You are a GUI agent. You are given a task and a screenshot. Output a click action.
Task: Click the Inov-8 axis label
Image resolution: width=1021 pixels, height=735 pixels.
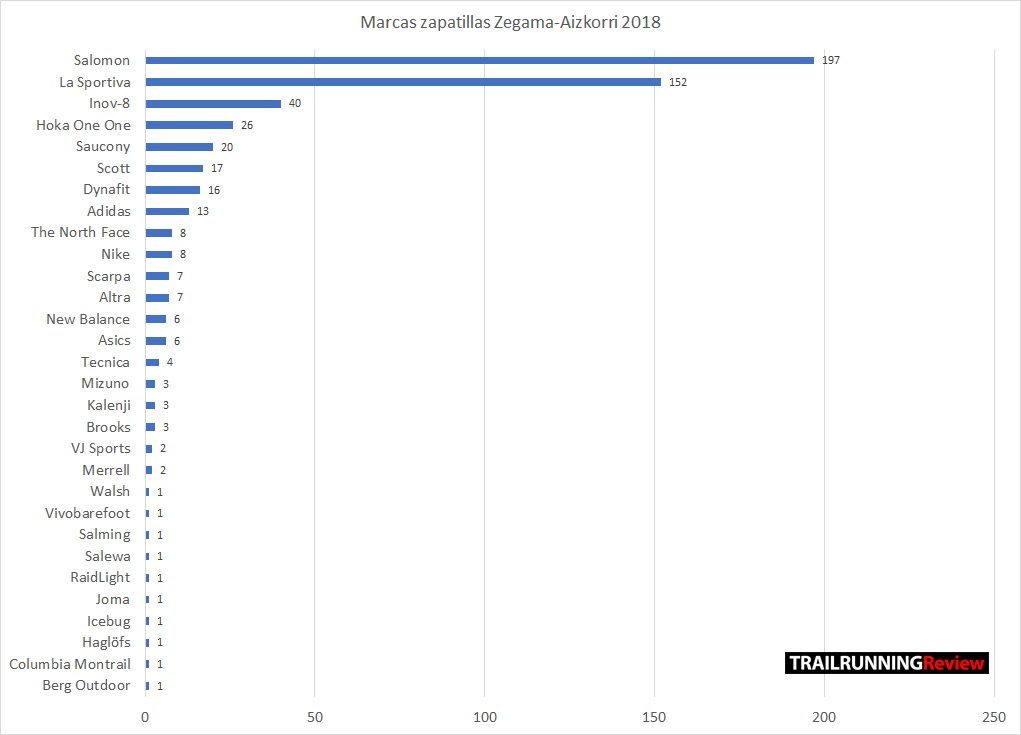[x=109, y=104]
